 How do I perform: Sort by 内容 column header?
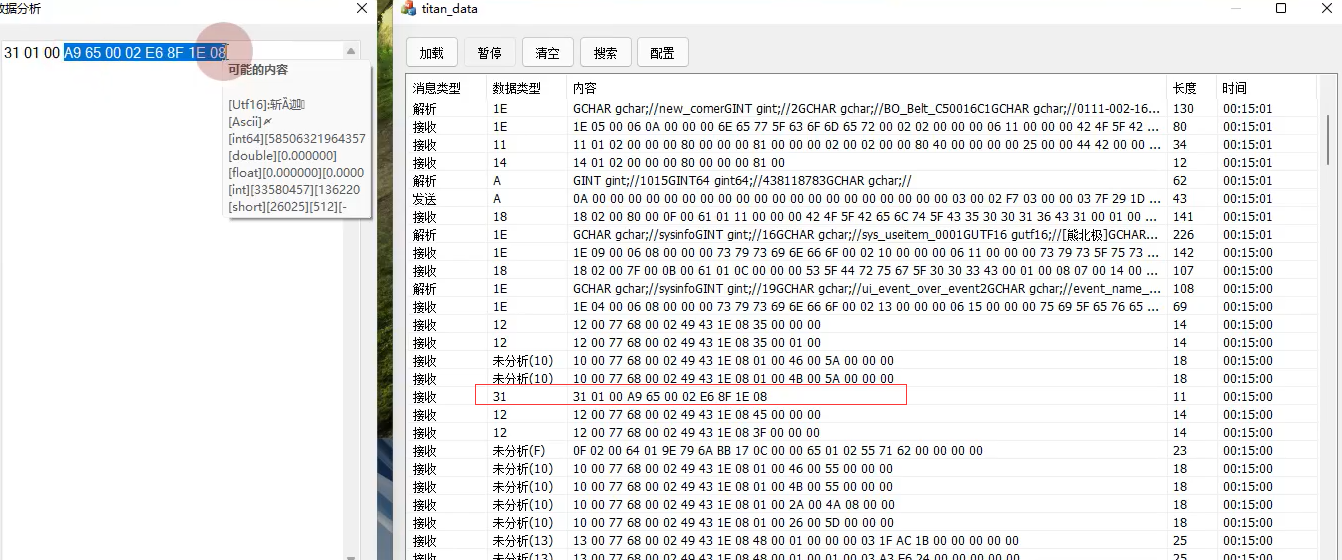(867, 88)
